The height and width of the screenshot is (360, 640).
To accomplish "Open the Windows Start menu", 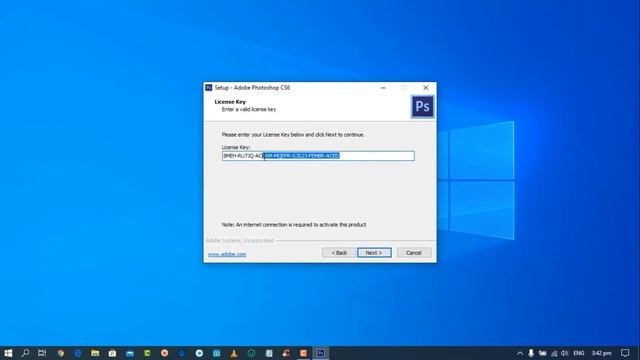I will pos(8,353).
